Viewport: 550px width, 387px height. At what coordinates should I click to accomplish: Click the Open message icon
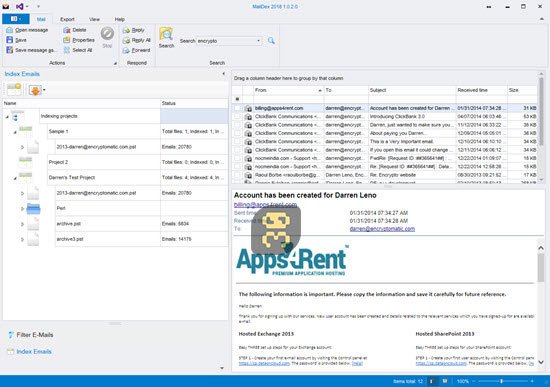tap(9, 30)
